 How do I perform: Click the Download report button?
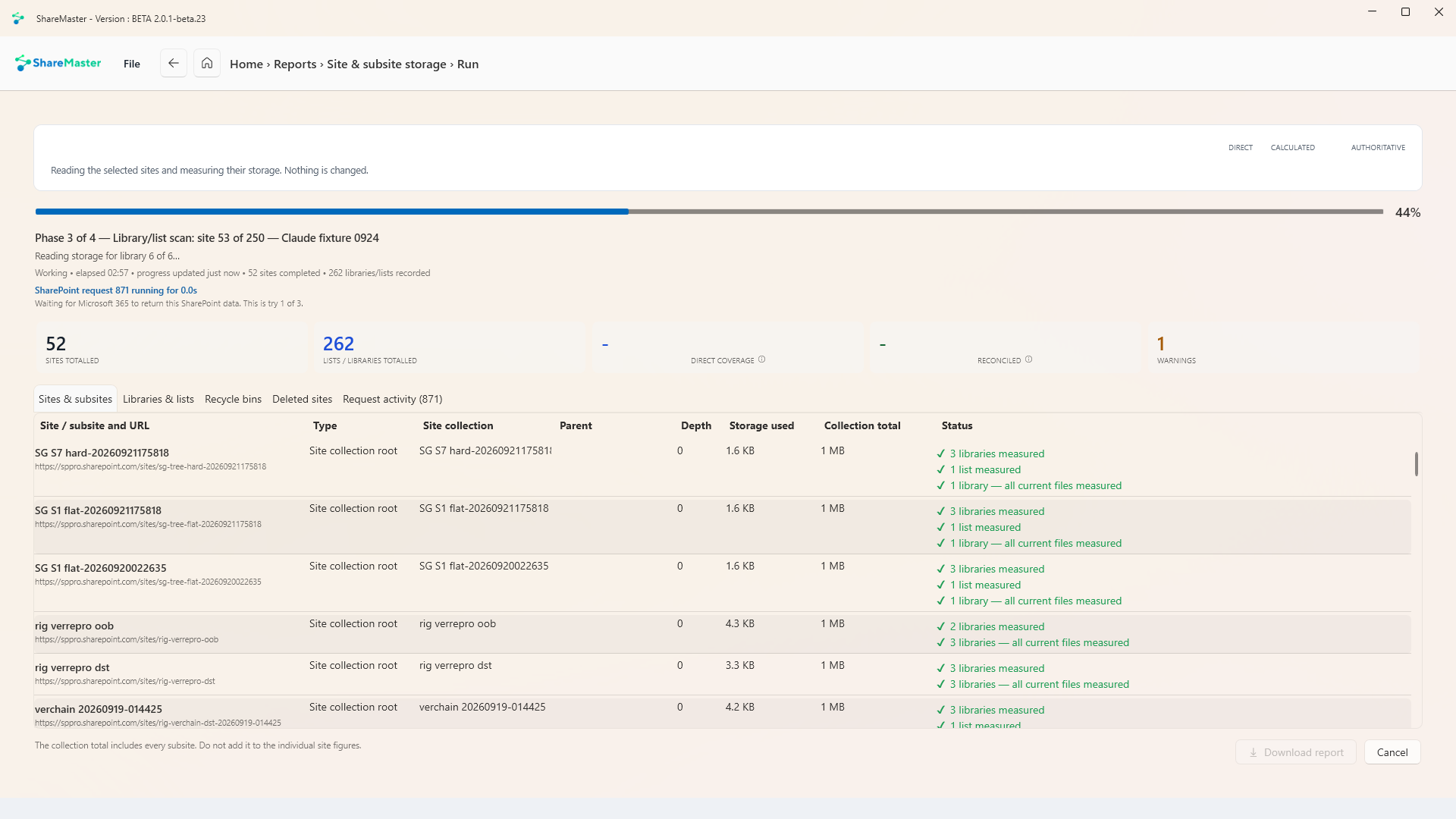1296,752
